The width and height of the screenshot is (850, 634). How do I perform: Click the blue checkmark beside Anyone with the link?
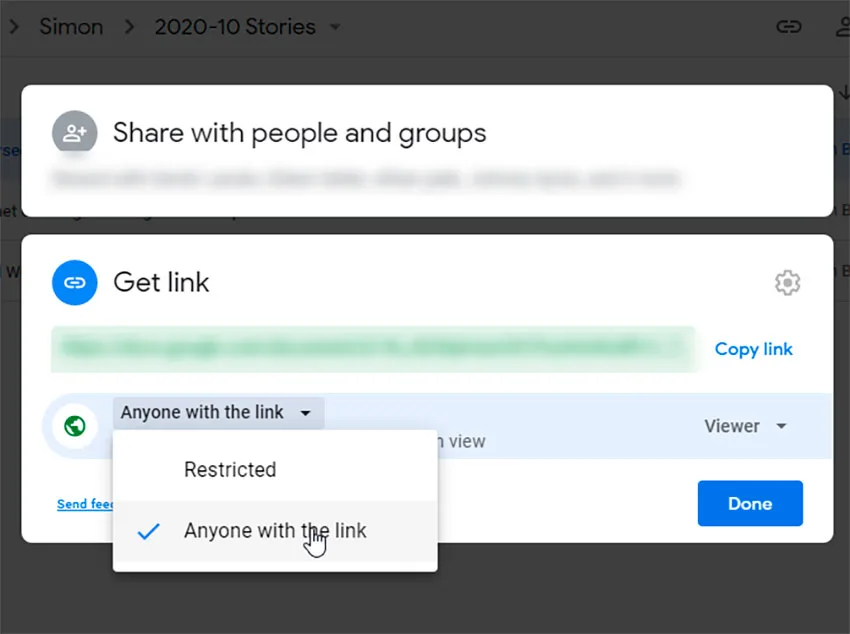pos(148,531)
